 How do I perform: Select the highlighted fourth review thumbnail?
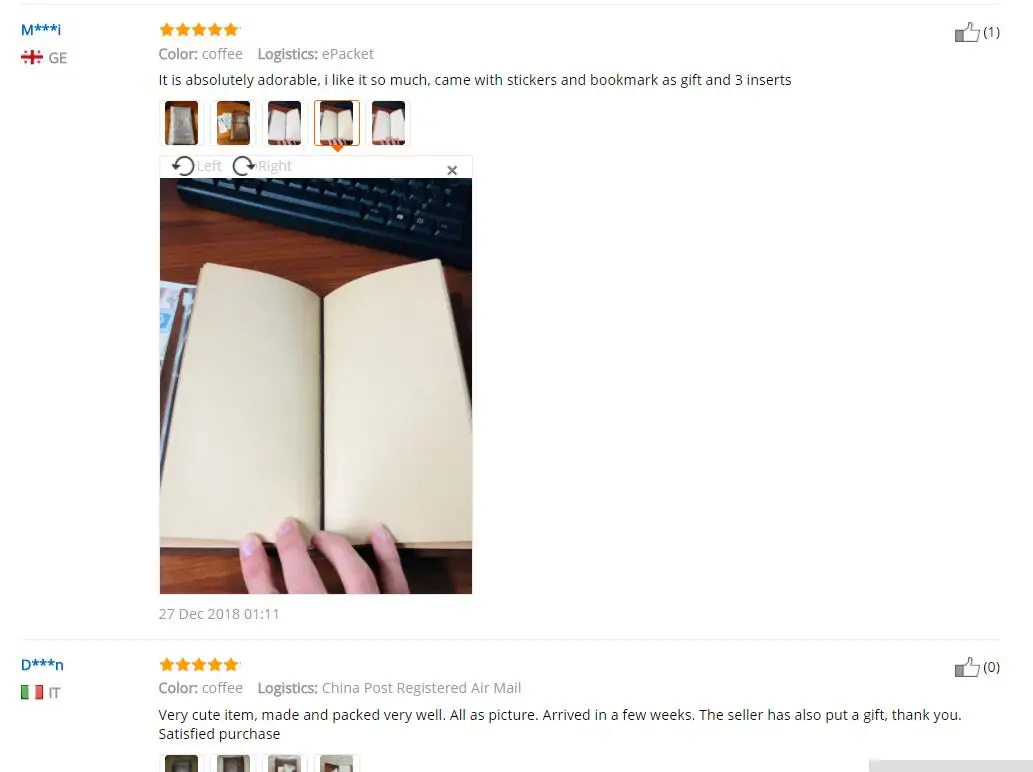click(x=337, y=123)
